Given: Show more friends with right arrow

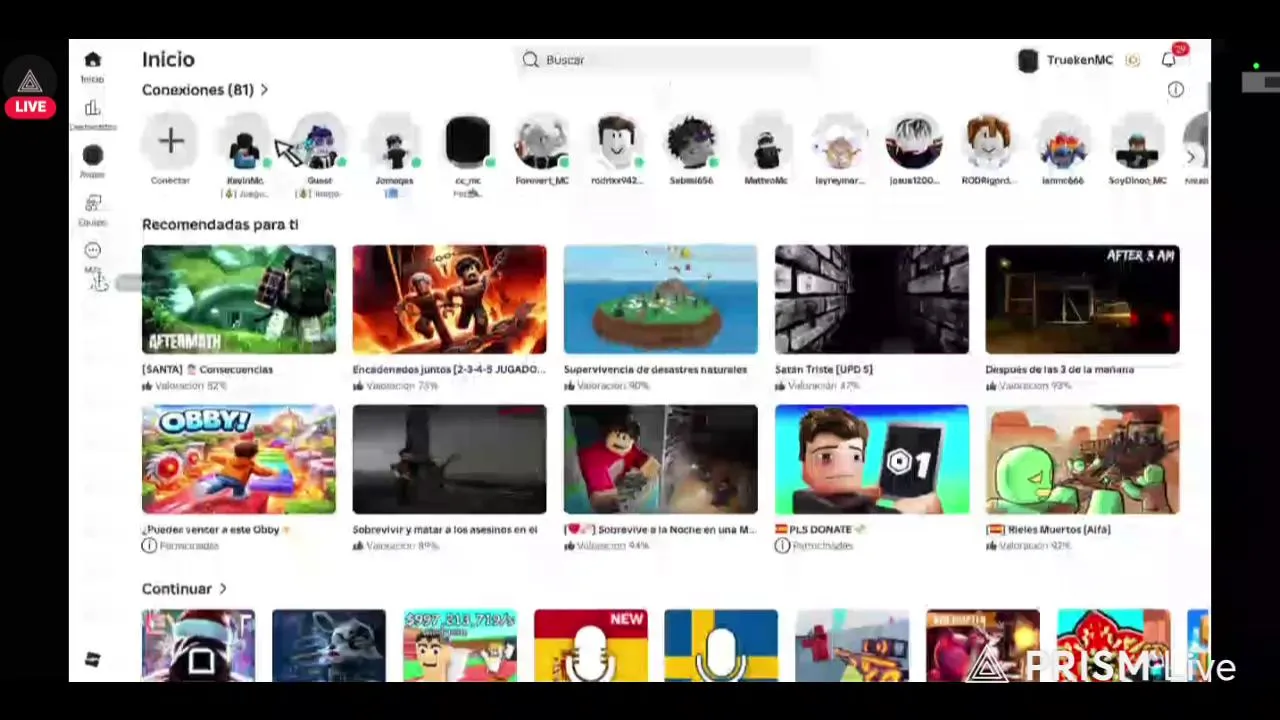Looking at the screenshot, I should 1190,157.
